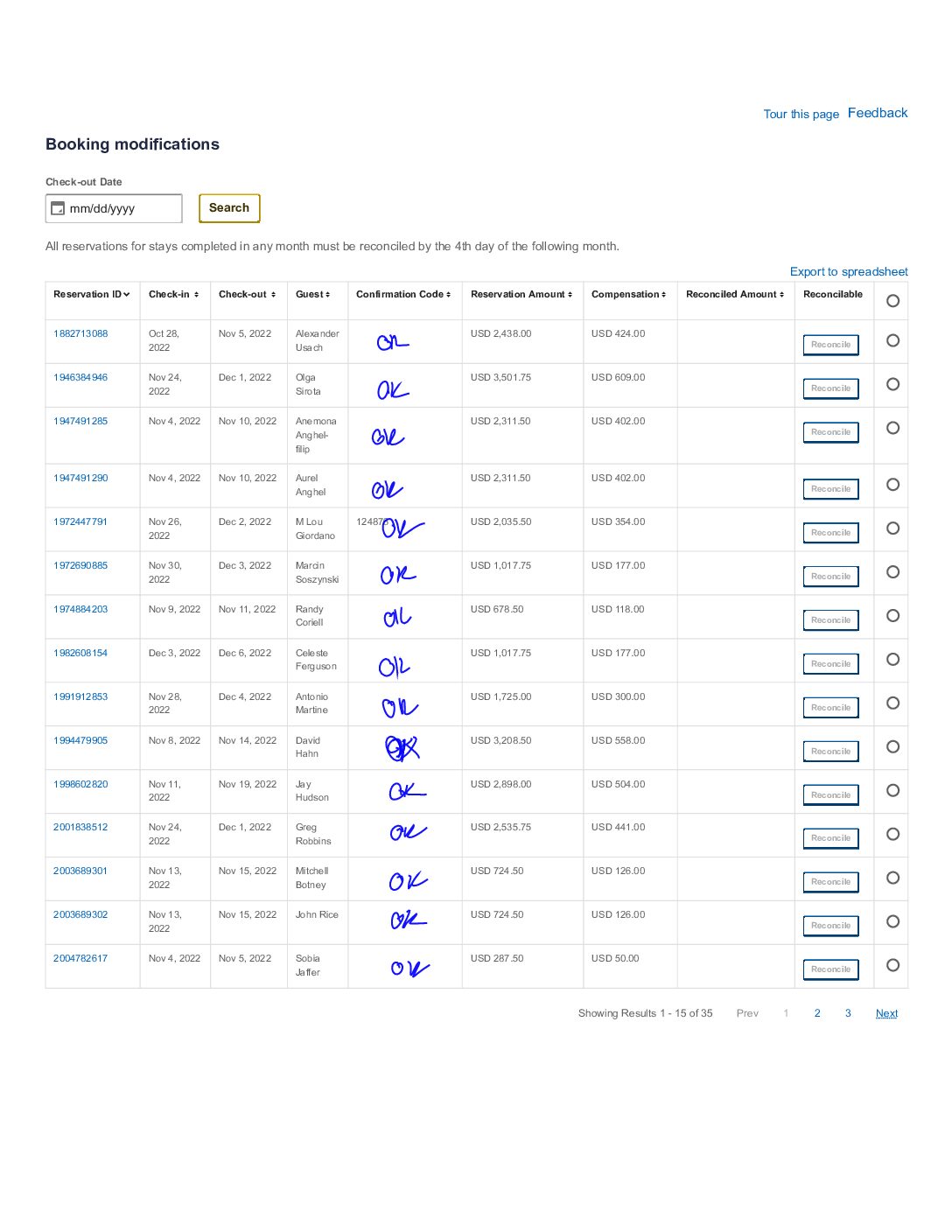Go to results page 3
The image size is (952, 1232).
tap(848, 1013)
